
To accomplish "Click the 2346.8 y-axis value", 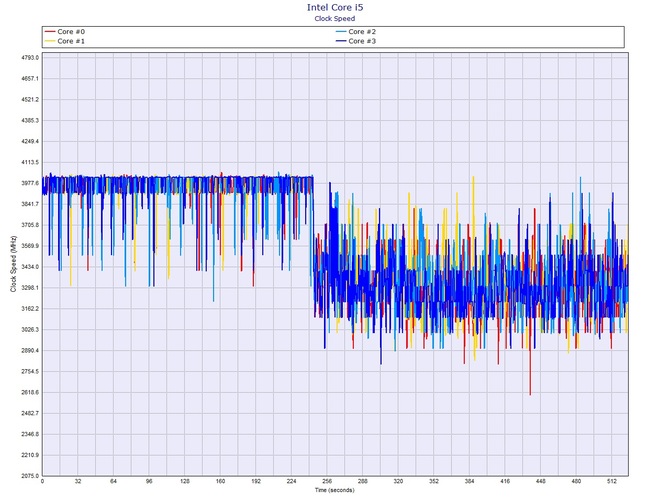I will [30, 434].
